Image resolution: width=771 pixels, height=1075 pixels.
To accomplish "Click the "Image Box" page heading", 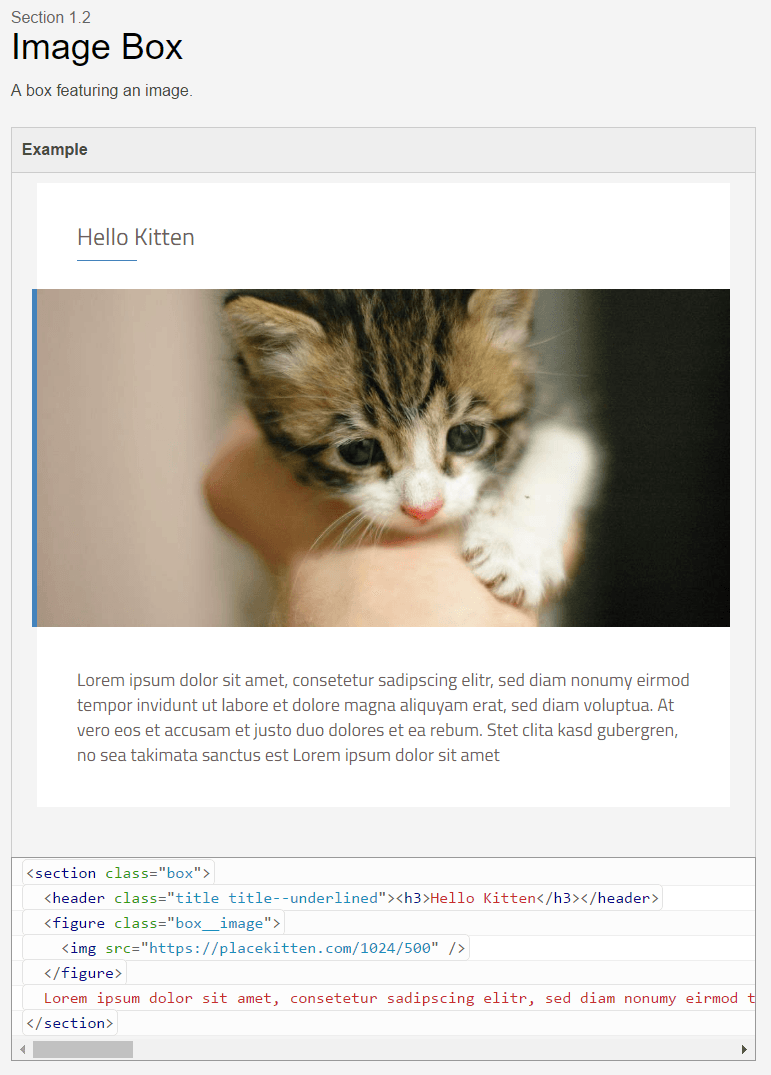I will (x=97, y=47).
